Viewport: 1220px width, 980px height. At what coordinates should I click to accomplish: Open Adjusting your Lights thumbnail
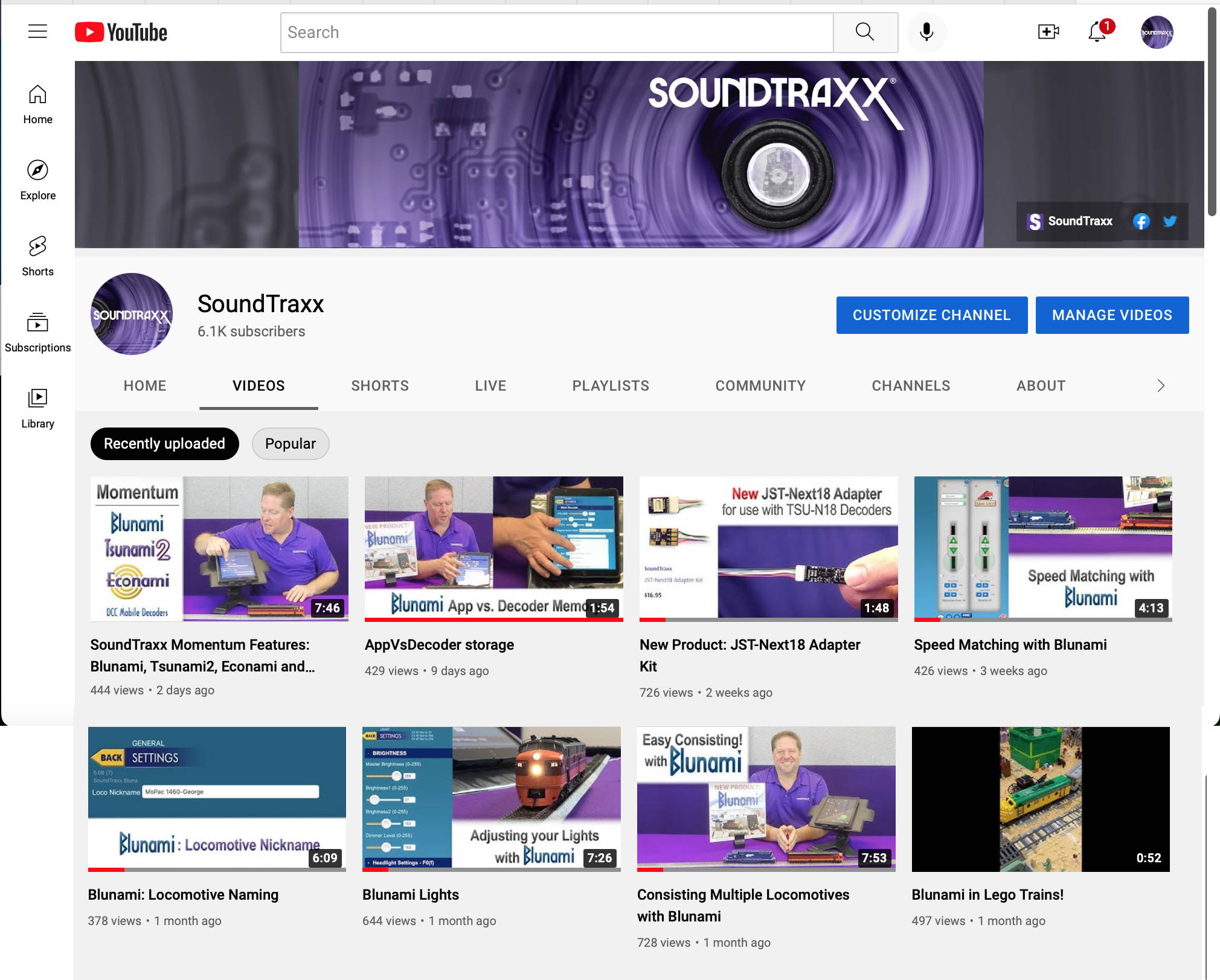tap(491, 799)
